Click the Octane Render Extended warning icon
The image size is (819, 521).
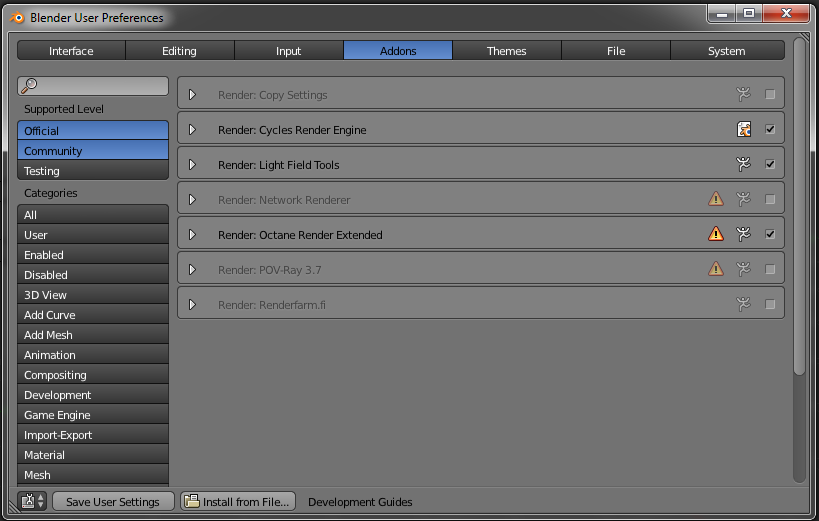pos(716,234)
